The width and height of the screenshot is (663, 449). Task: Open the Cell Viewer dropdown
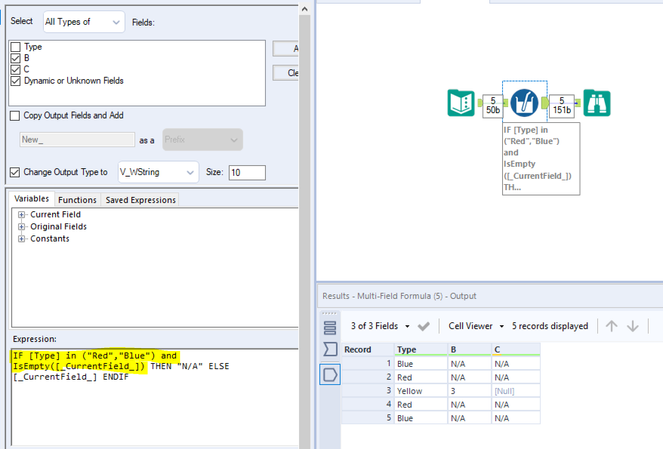point(476,326)
